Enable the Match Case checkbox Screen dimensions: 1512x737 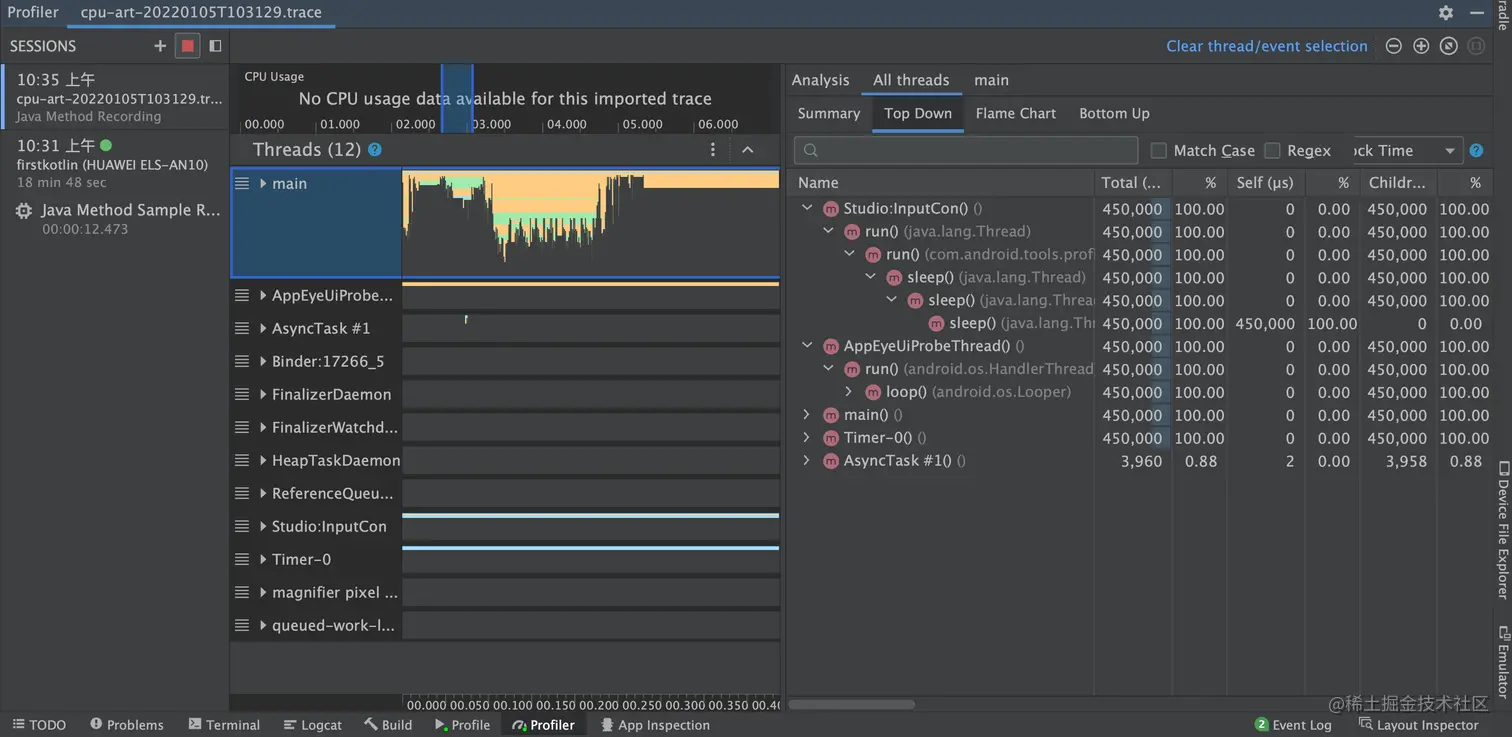[x=1159, y=150]
